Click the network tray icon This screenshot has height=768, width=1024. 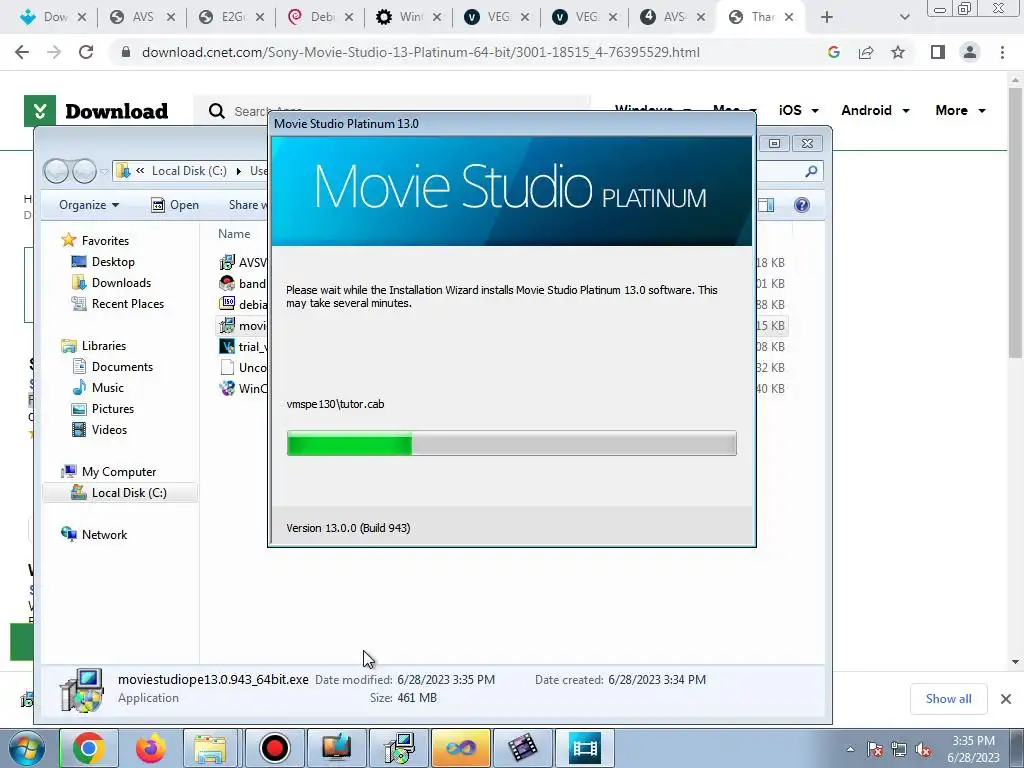(899, 750)
